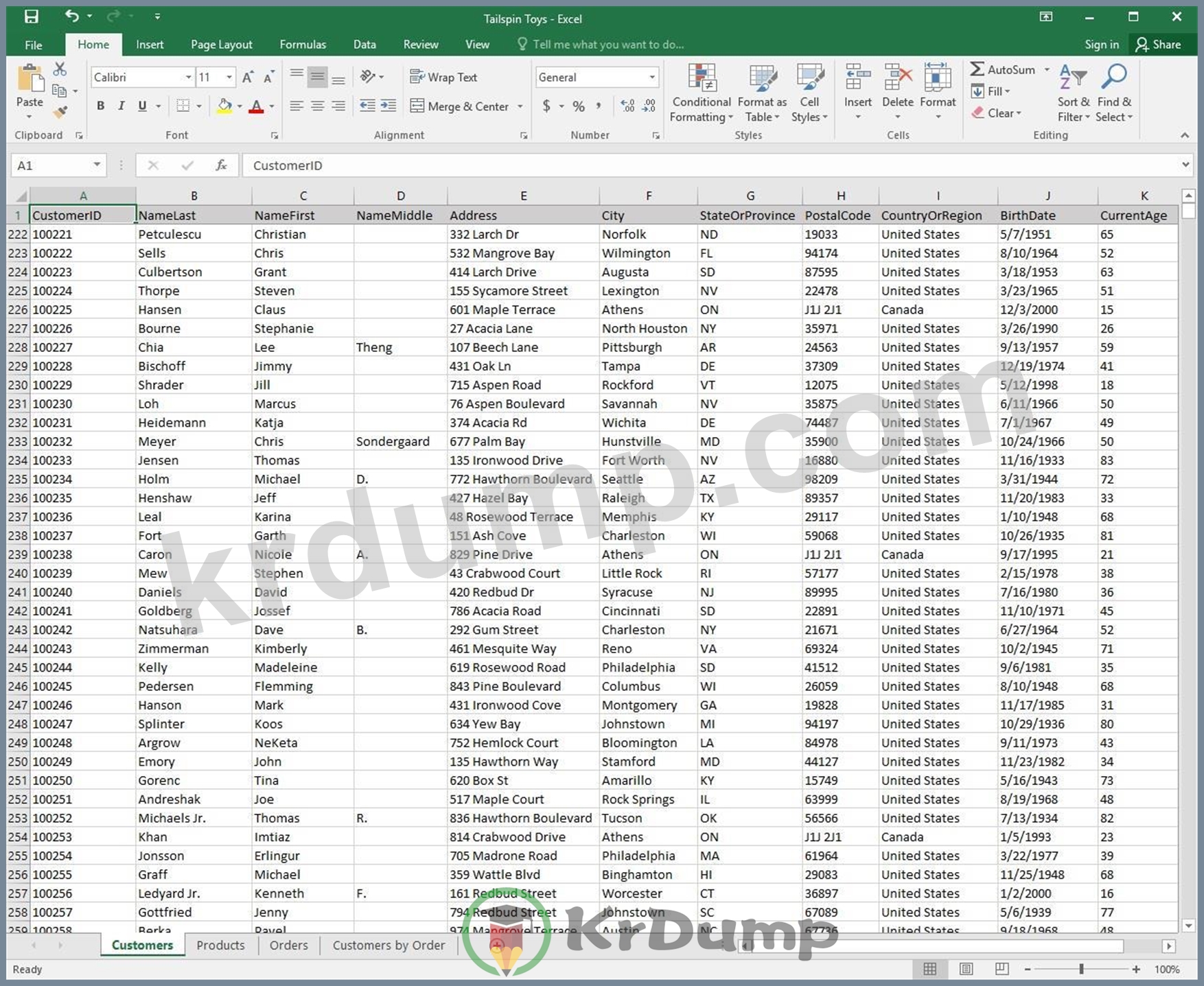This screenshot has height=986, width=1204.
Task: Toggle Wrap Text
Action: [x=443, y=77]
